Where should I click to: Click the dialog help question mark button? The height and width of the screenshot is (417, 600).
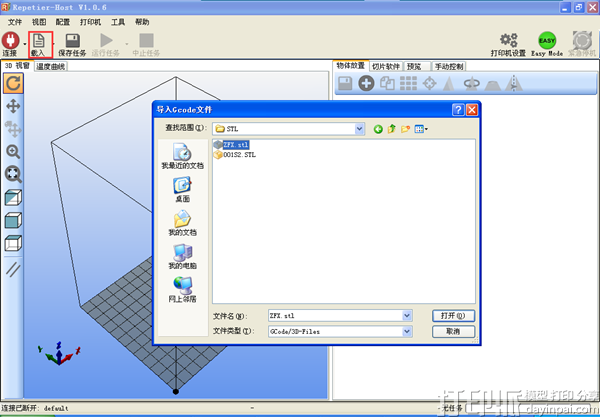[x=458, y=110]
